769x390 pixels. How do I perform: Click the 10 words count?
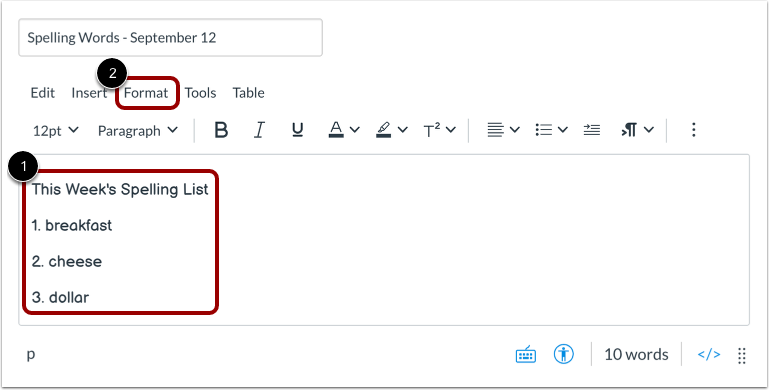(636, 355)
